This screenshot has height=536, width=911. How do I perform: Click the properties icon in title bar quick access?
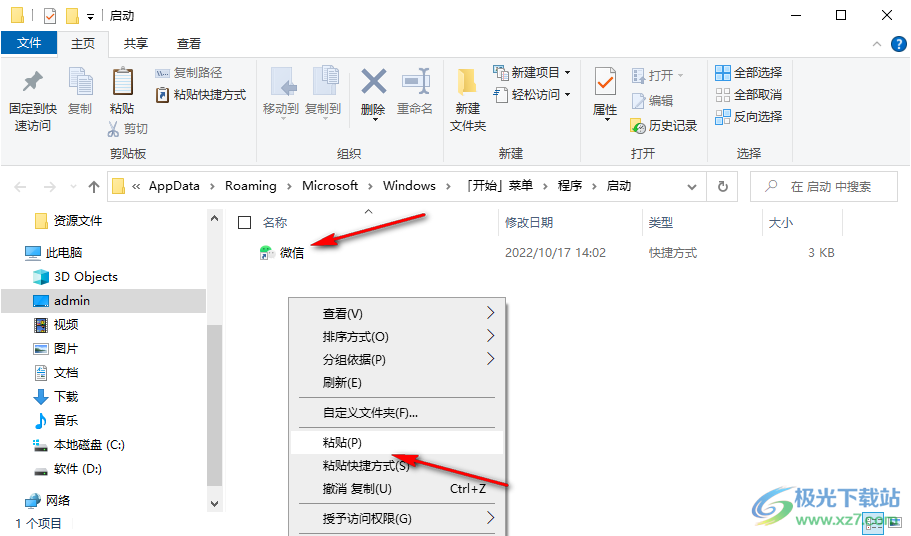coord(50,16)
